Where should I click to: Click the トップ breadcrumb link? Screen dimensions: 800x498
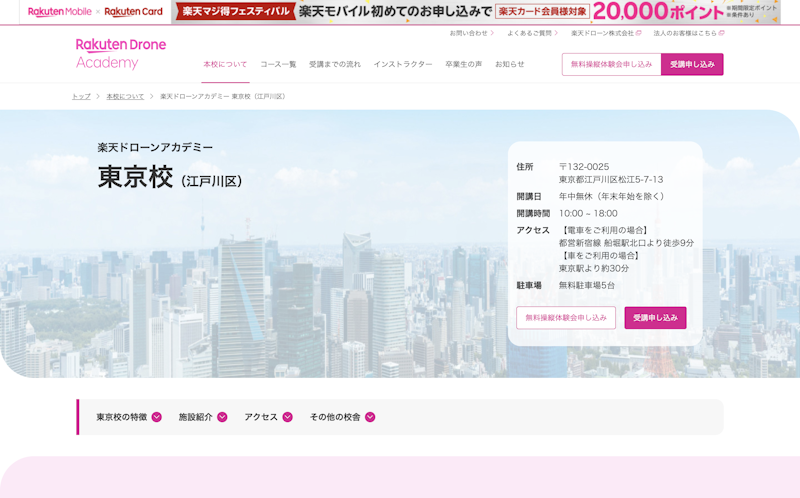81,97
